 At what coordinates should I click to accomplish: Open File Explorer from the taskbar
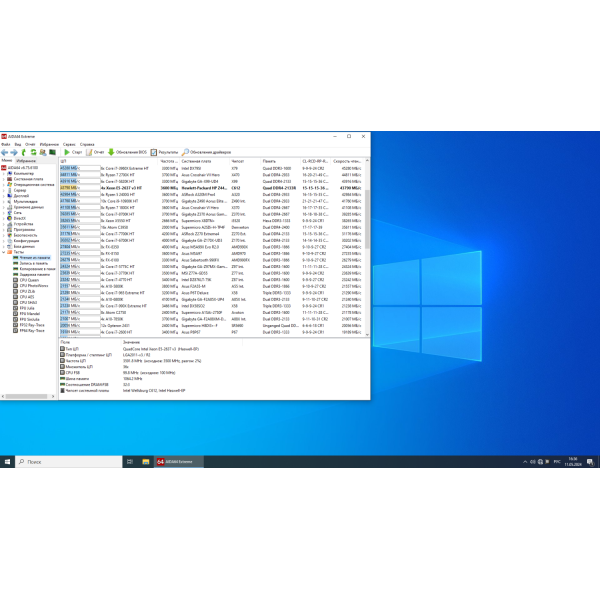(146, 462)
